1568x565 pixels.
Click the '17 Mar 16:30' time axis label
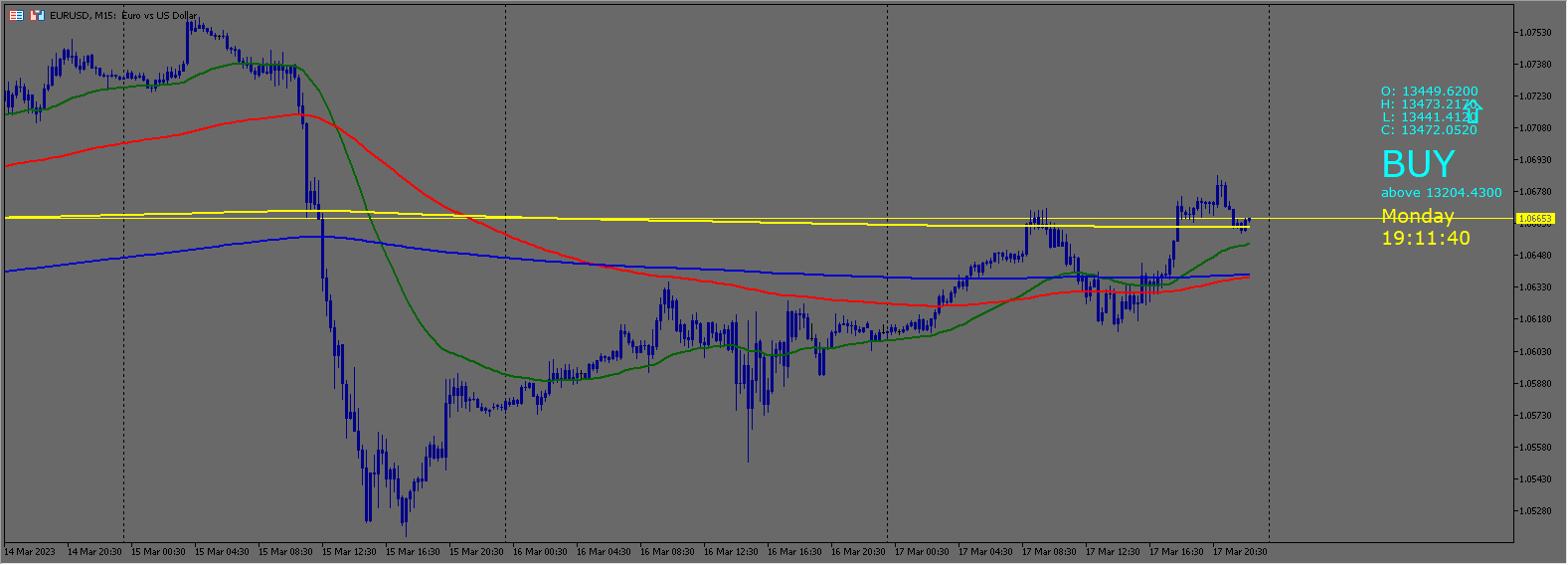tap(1176, 552)
